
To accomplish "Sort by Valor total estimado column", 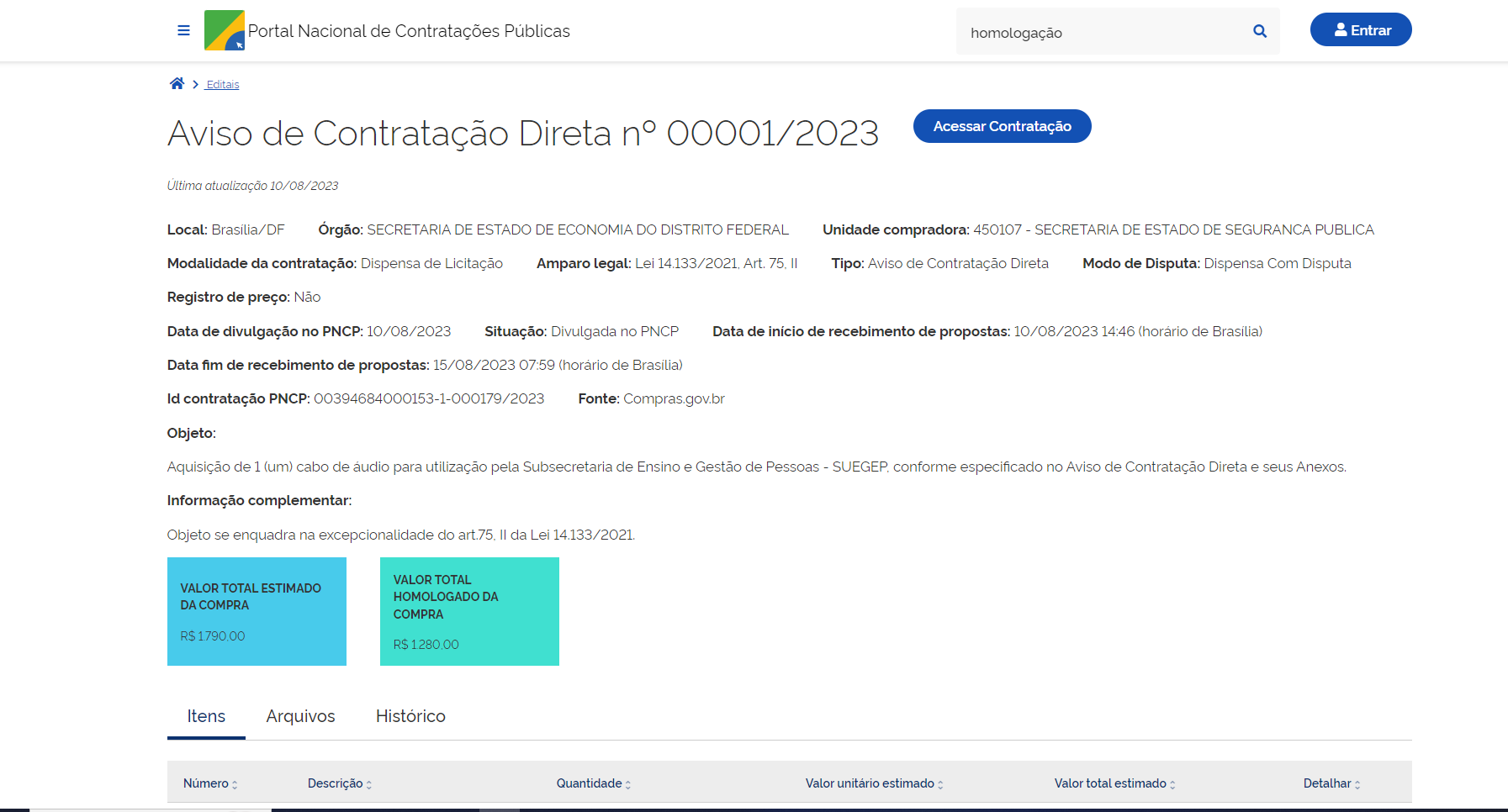I will 1114,783.
